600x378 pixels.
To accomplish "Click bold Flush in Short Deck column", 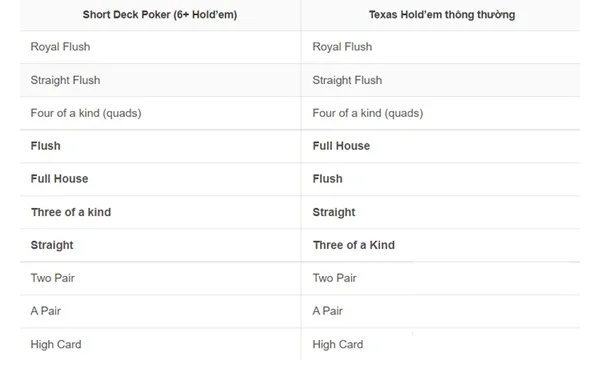I will [46, 146].
